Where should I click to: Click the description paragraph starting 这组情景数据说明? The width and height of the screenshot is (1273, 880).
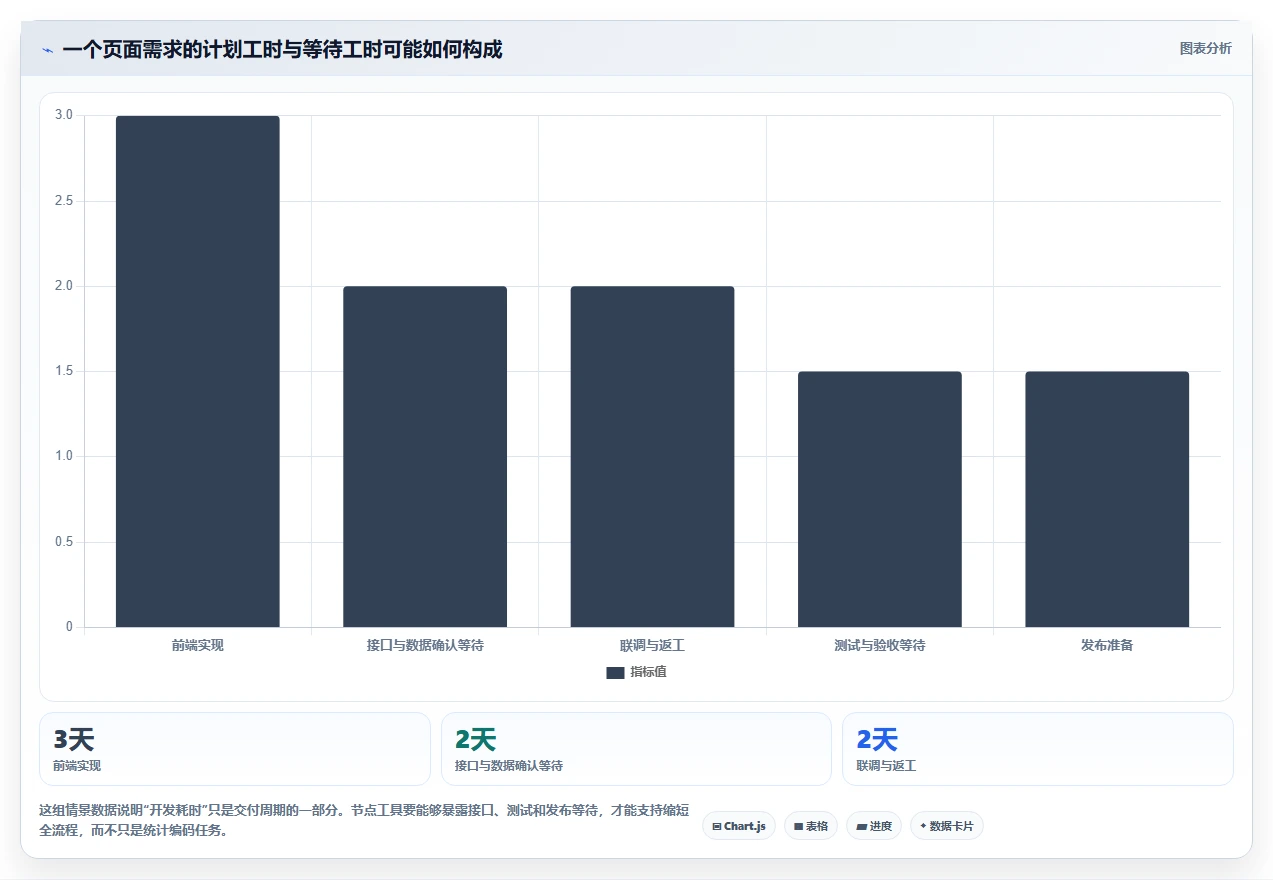[364, 820]
